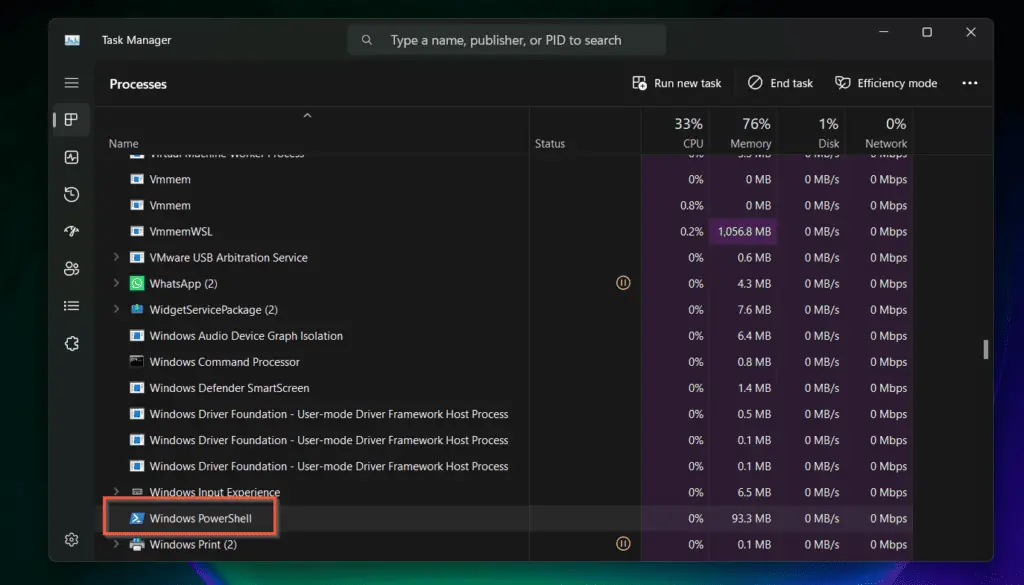Image resolution: width=1024 pixels, height=585 pixels.
Task: Open the Services sidebar icon
Action: click(x=72, y=343)
